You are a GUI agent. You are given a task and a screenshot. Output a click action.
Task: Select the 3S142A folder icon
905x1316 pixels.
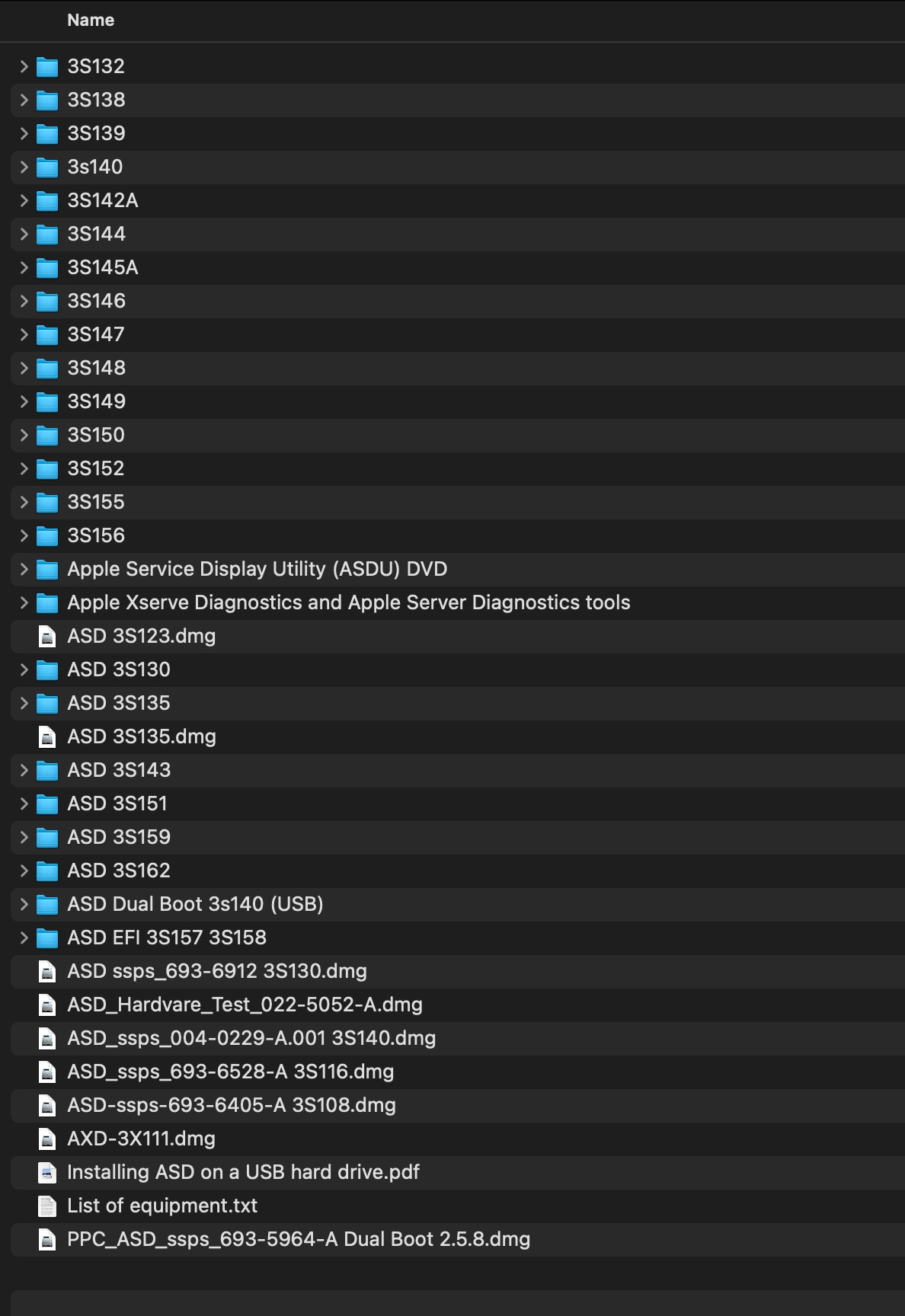[x=47, y=201]
